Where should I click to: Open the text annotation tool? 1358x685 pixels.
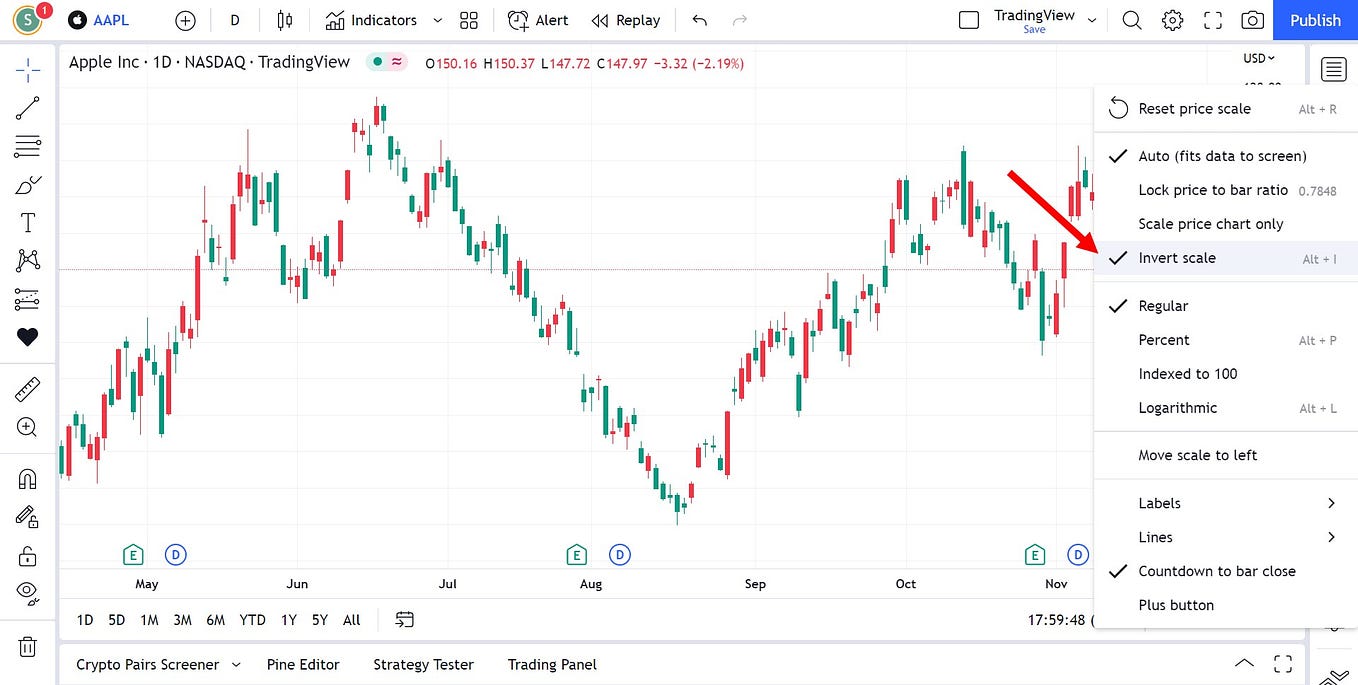click(x=27, y=222)
